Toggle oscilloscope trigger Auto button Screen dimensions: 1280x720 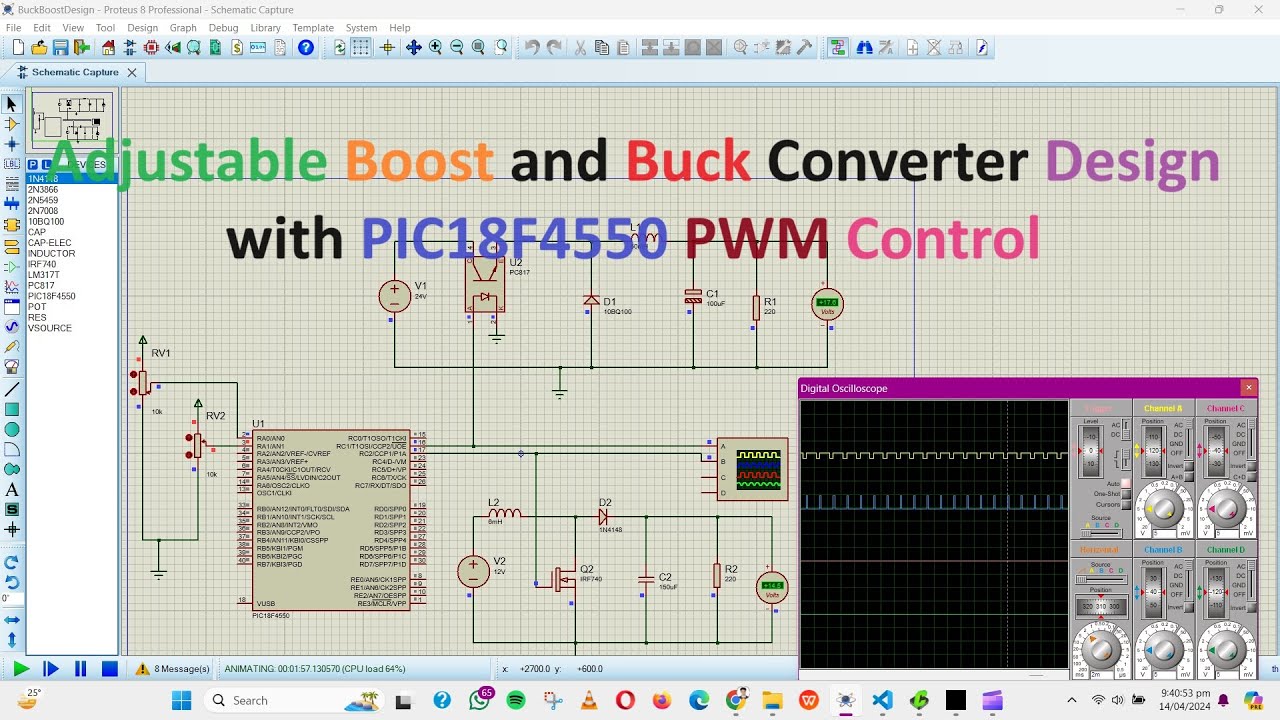(x=1126, y=482)
